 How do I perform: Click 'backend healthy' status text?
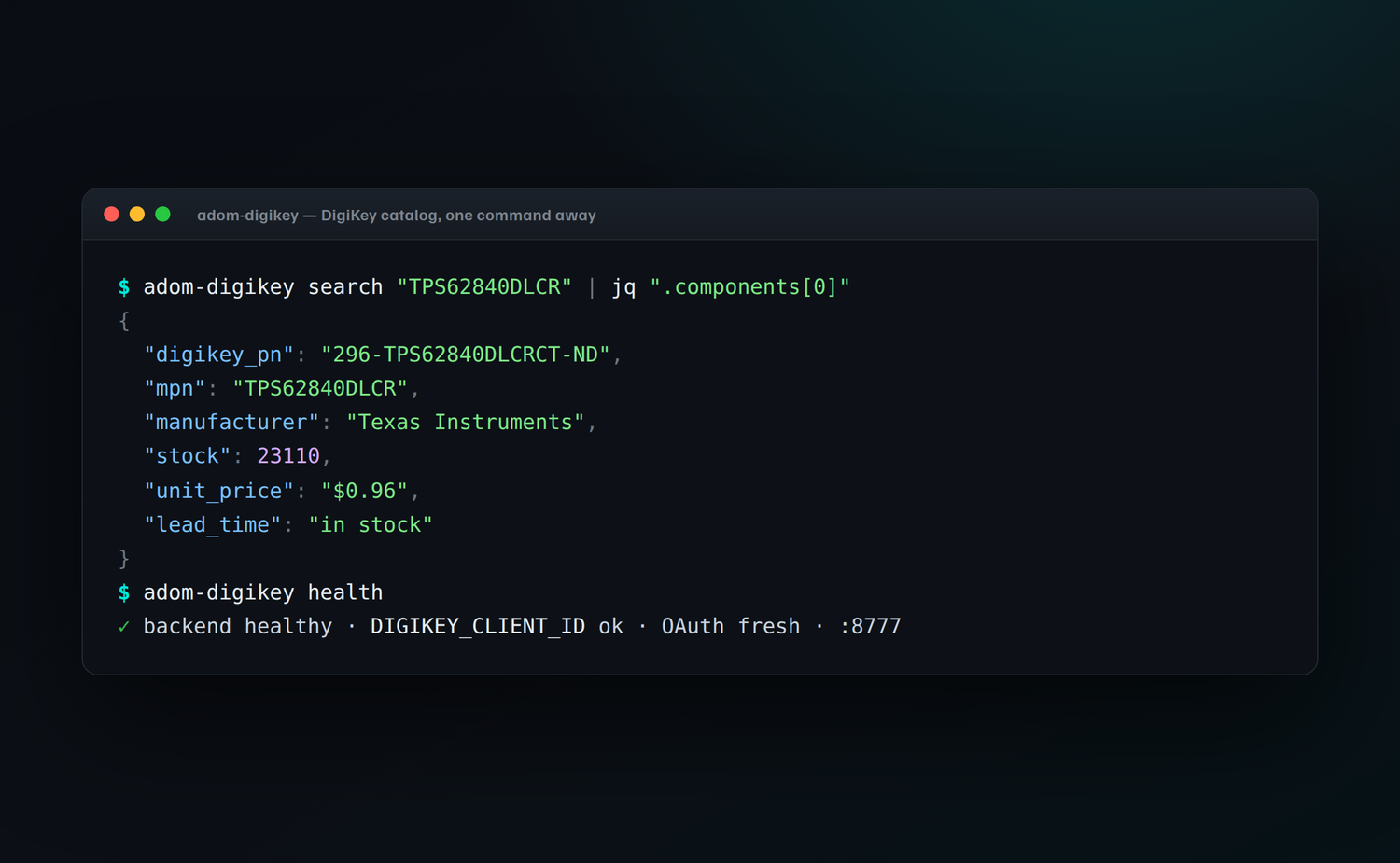238,626
